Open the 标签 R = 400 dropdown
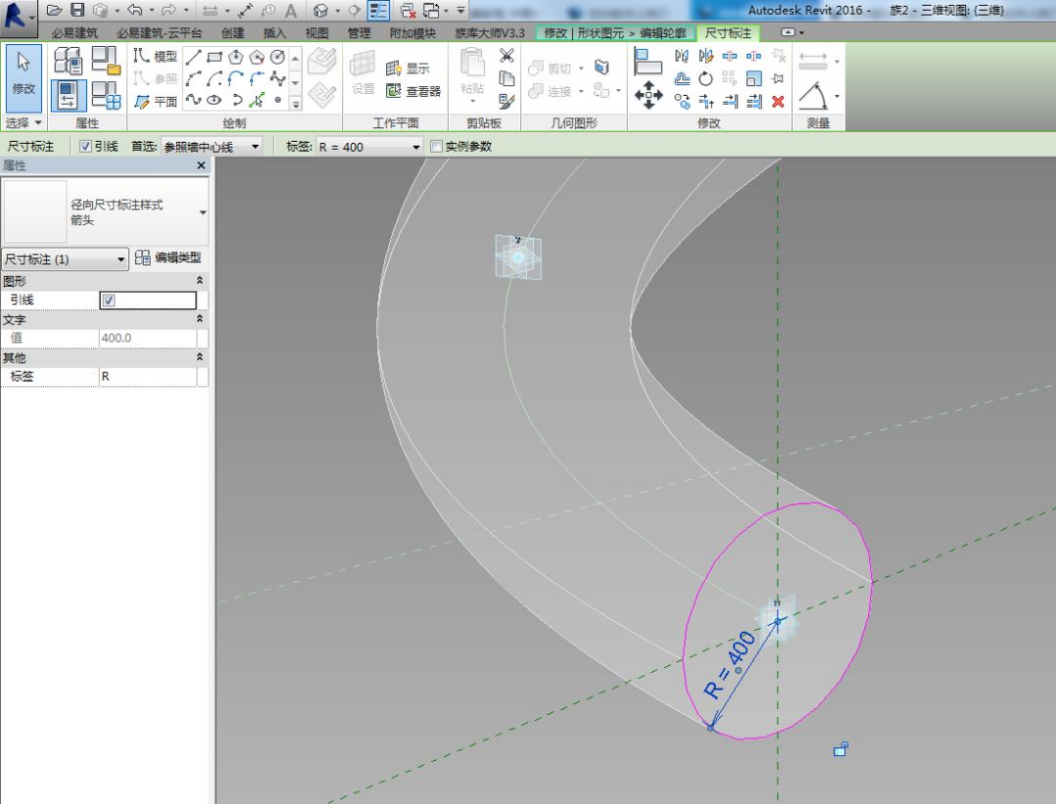The height and width of the screenshot is (804, 1056). tap(417, 147)
